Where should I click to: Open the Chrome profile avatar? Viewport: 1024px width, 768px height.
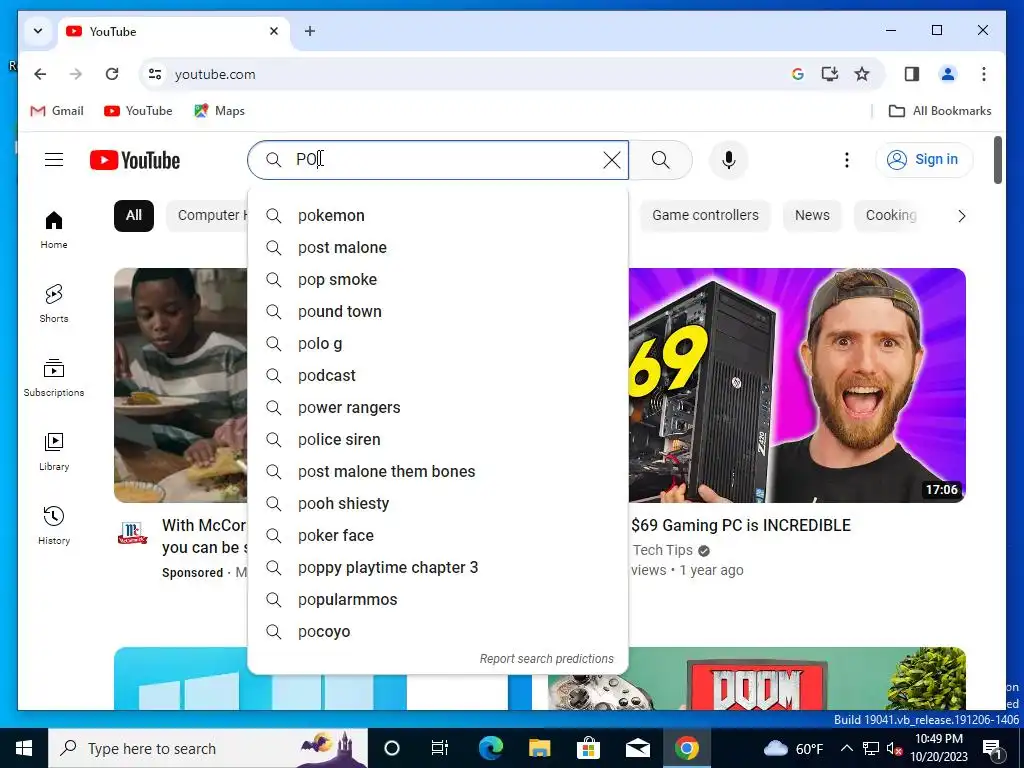point(948,74)
